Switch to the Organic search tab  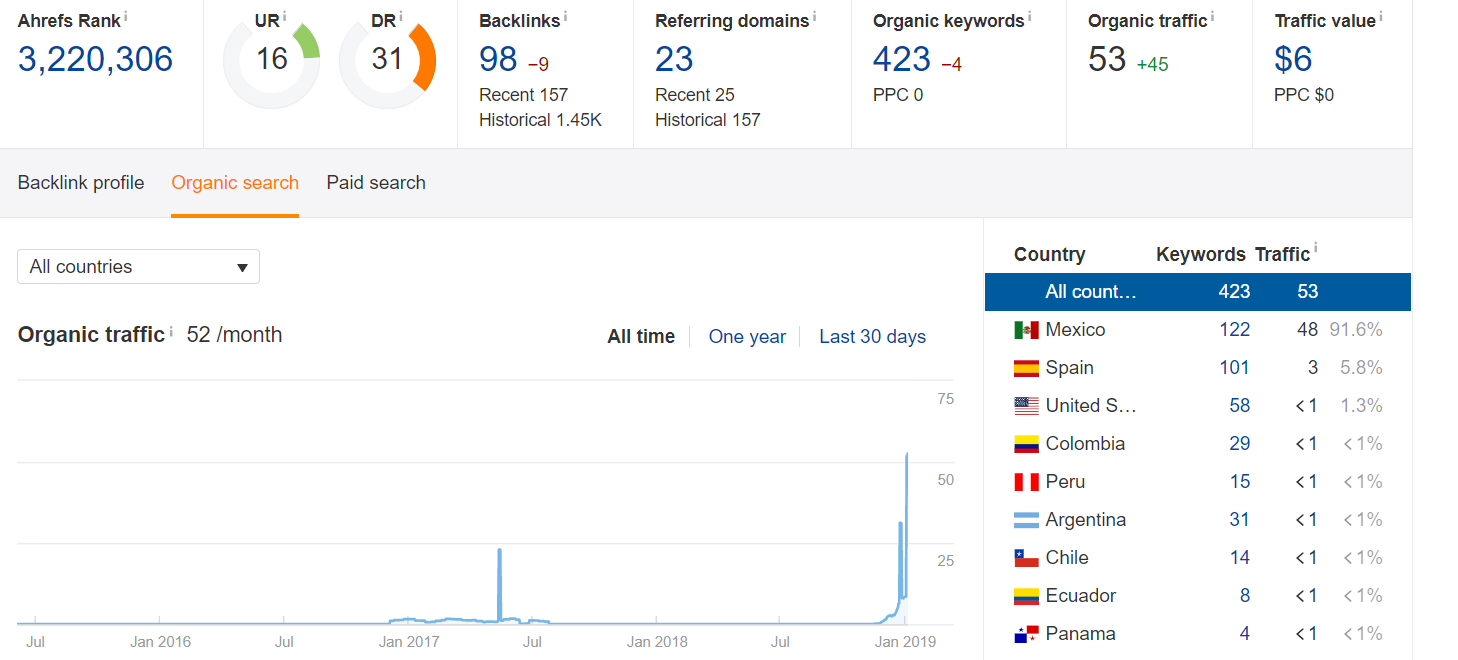pos(235,183)
